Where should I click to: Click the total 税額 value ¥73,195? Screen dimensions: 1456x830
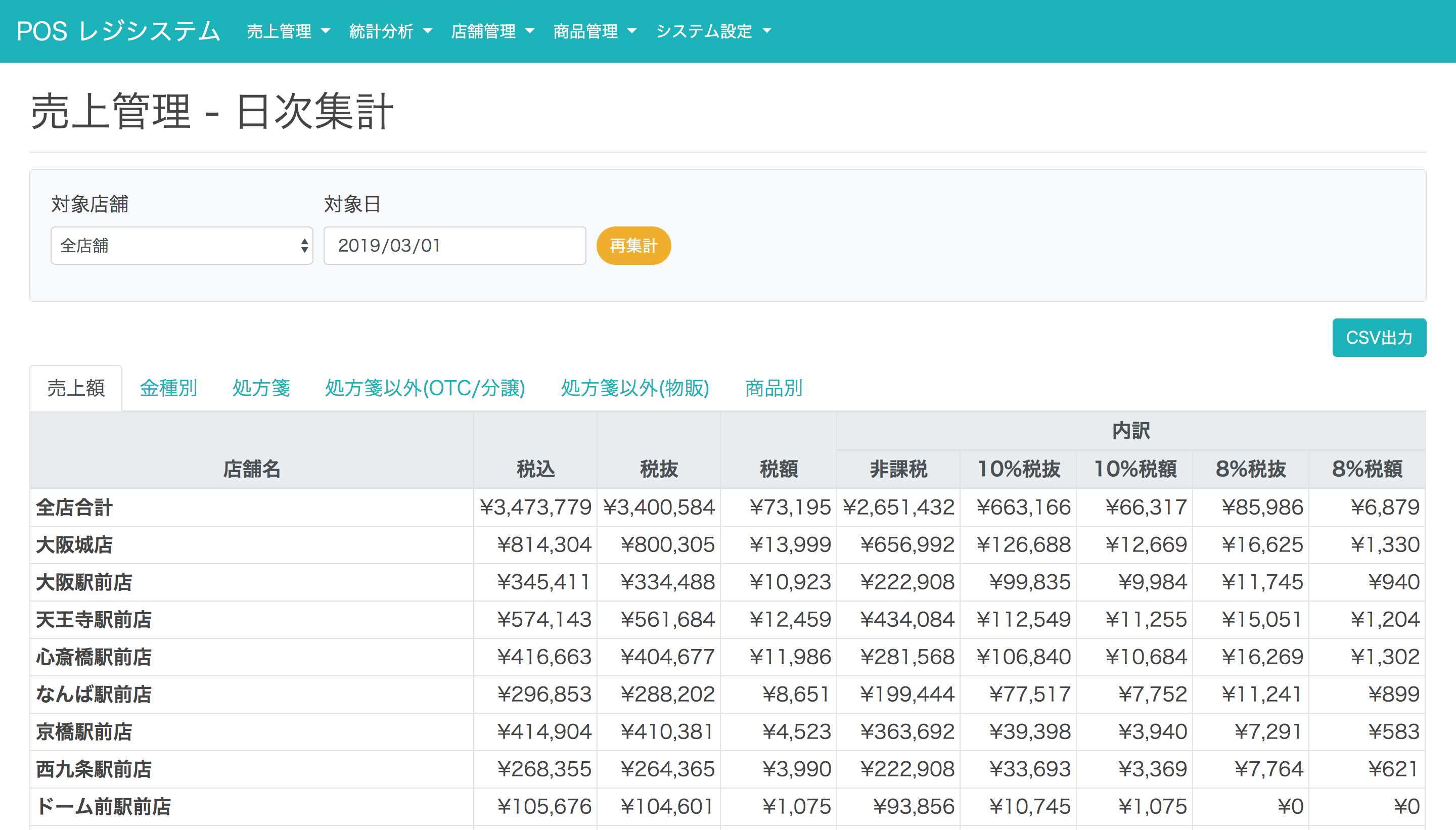tap(790, 508)
